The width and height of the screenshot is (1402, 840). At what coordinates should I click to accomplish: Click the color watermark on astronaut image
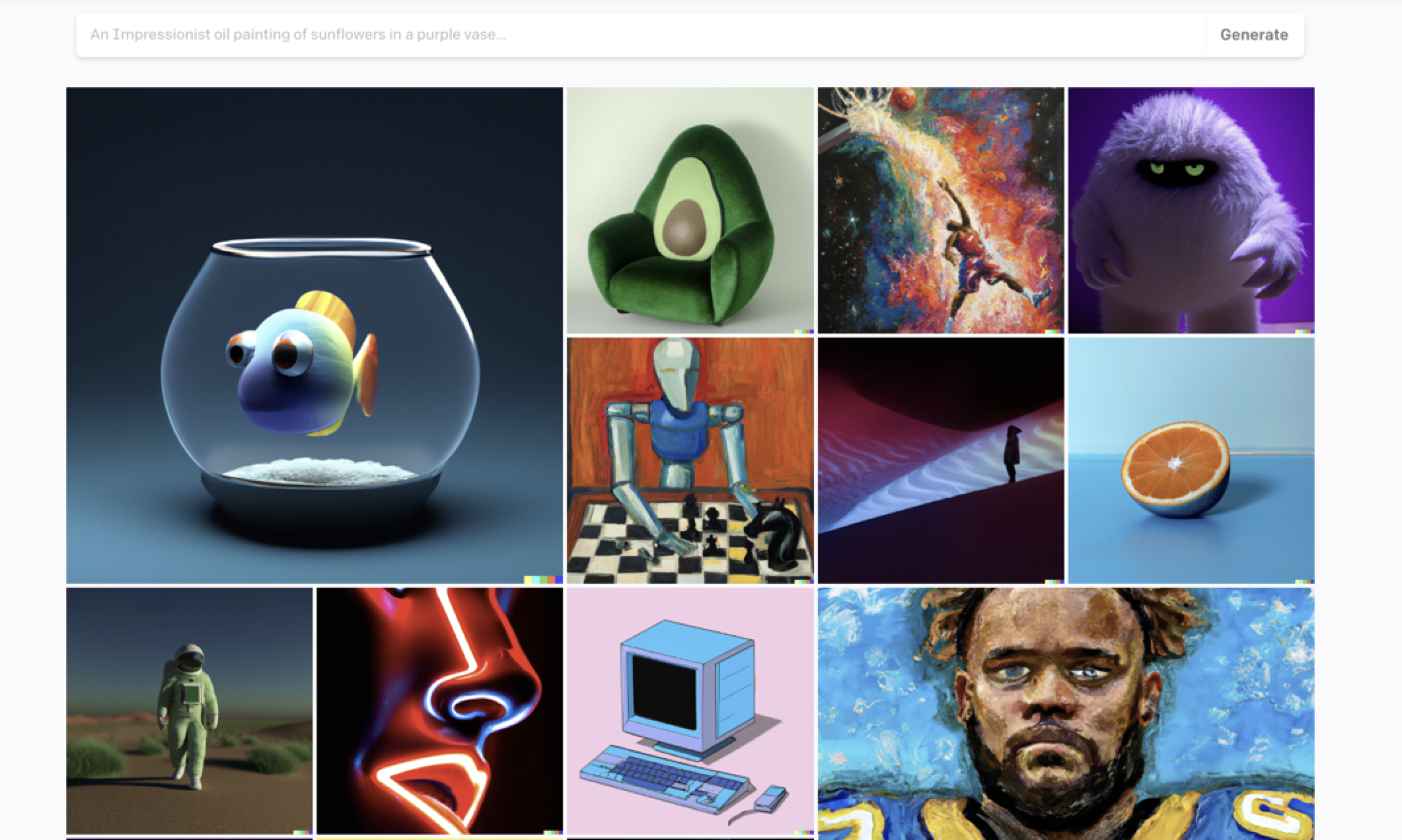coord(303,833)
